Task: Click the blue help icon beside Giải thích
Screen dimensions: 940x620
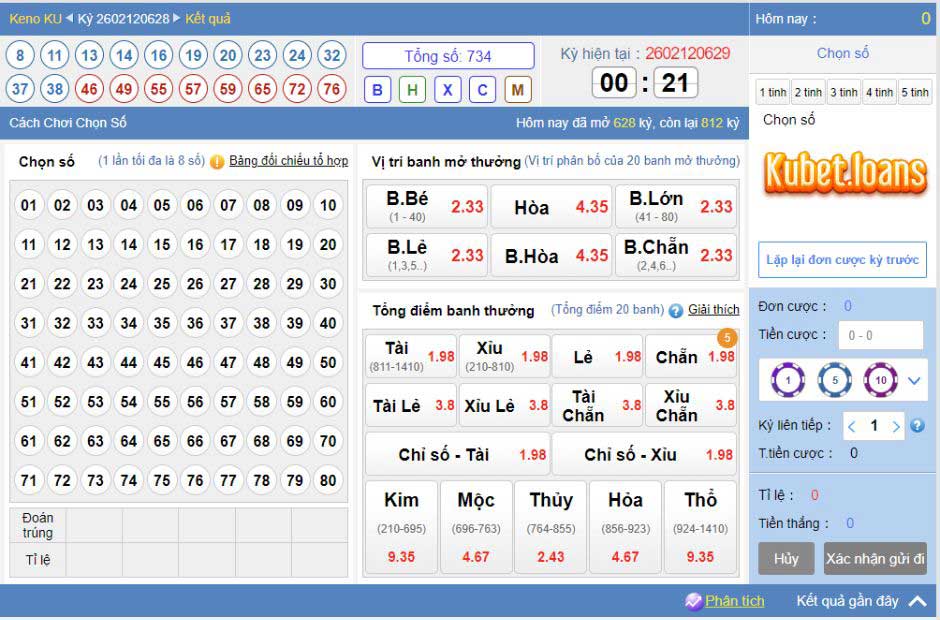Action: click(676, 310)
